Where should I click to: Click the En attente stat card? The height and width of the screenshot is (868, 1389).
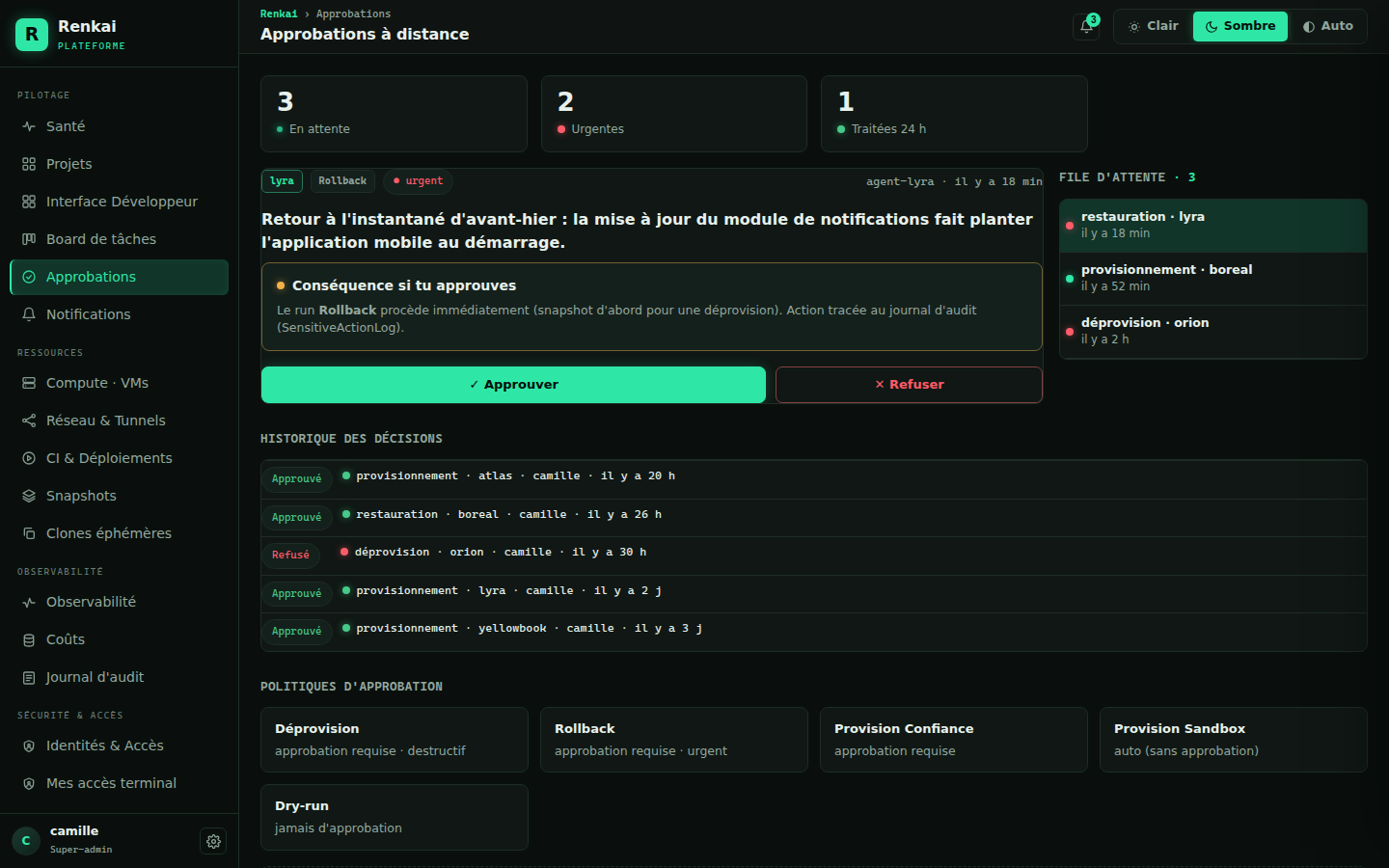(394, 114)
